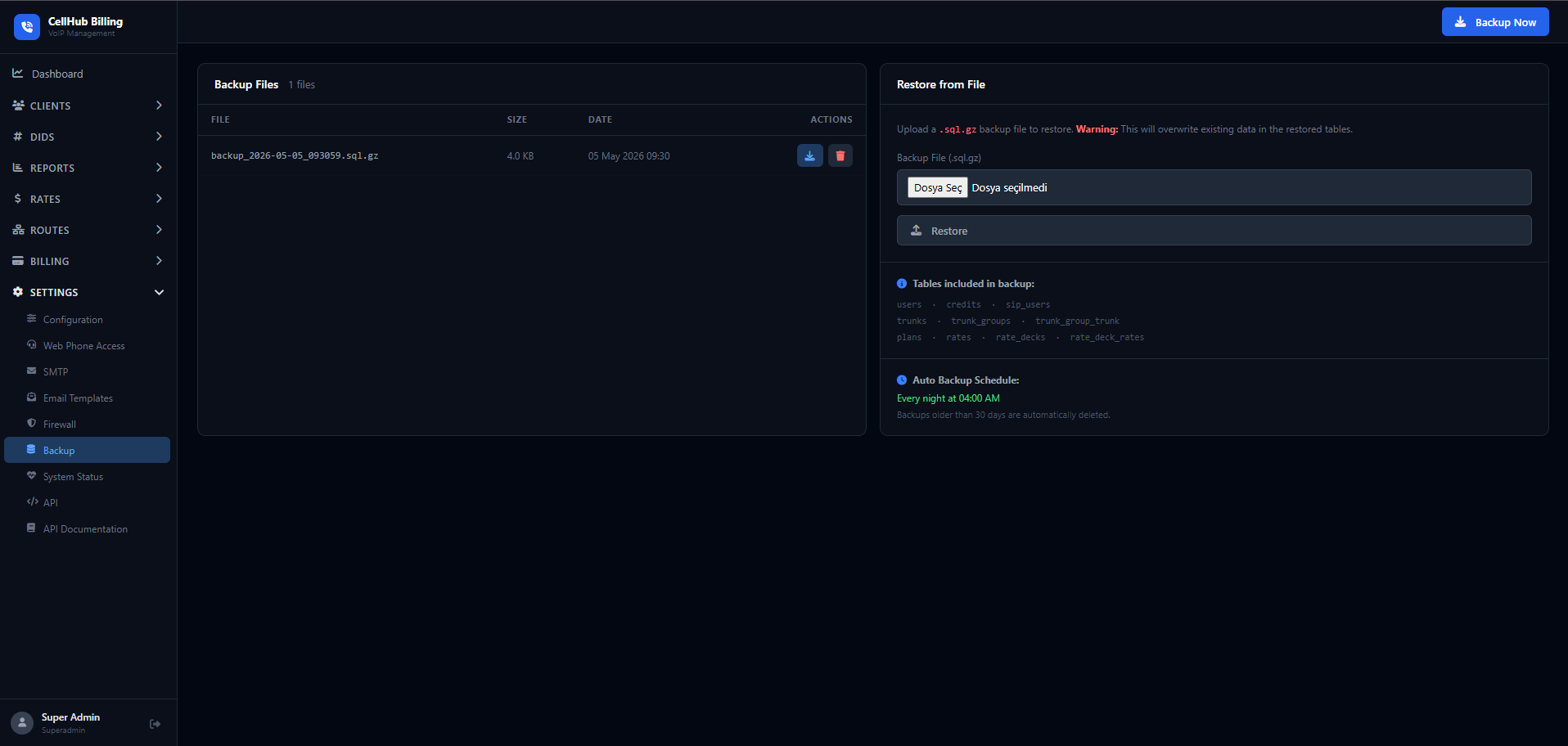Screen dimensions: 1568x746
Task: Click the Clients people icon
Action: click(x=18, y=106)
